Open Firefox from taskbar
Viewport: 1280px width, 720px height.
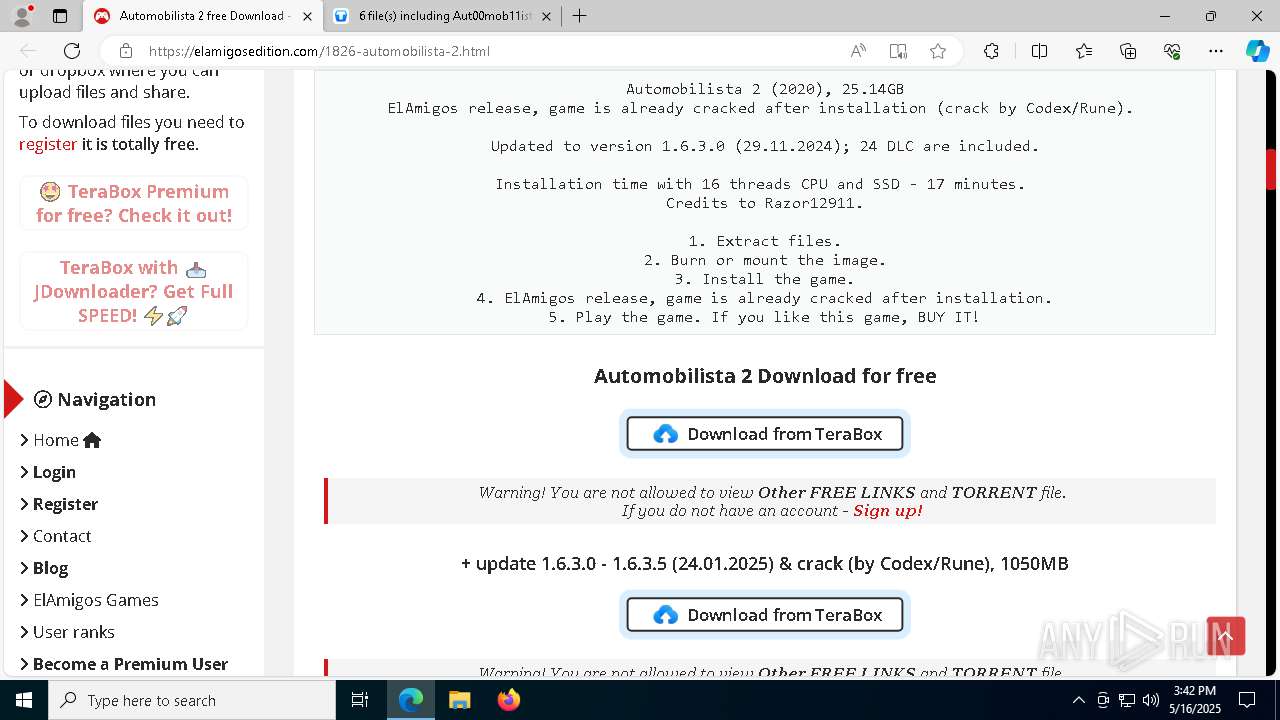click(x=508, y=700)
